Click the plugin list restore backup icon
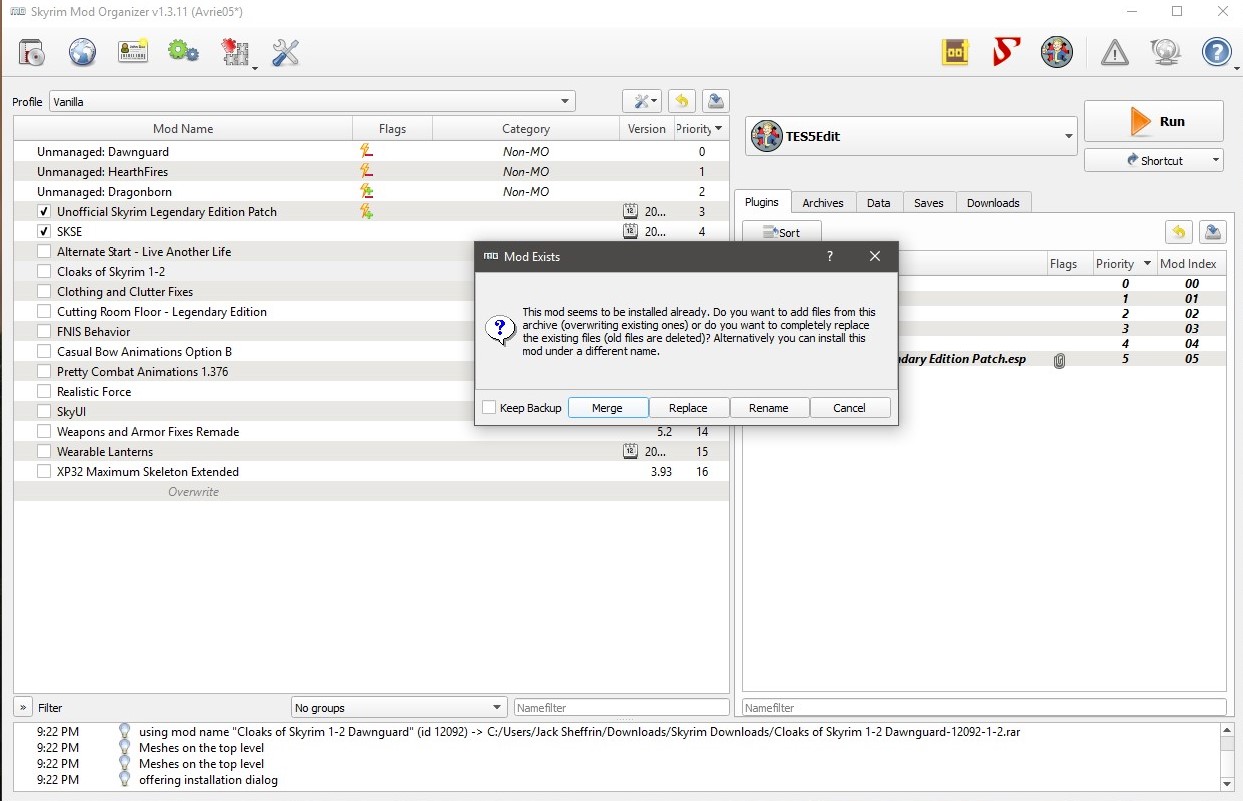The image size is (1243, 801). [1179, 232]
